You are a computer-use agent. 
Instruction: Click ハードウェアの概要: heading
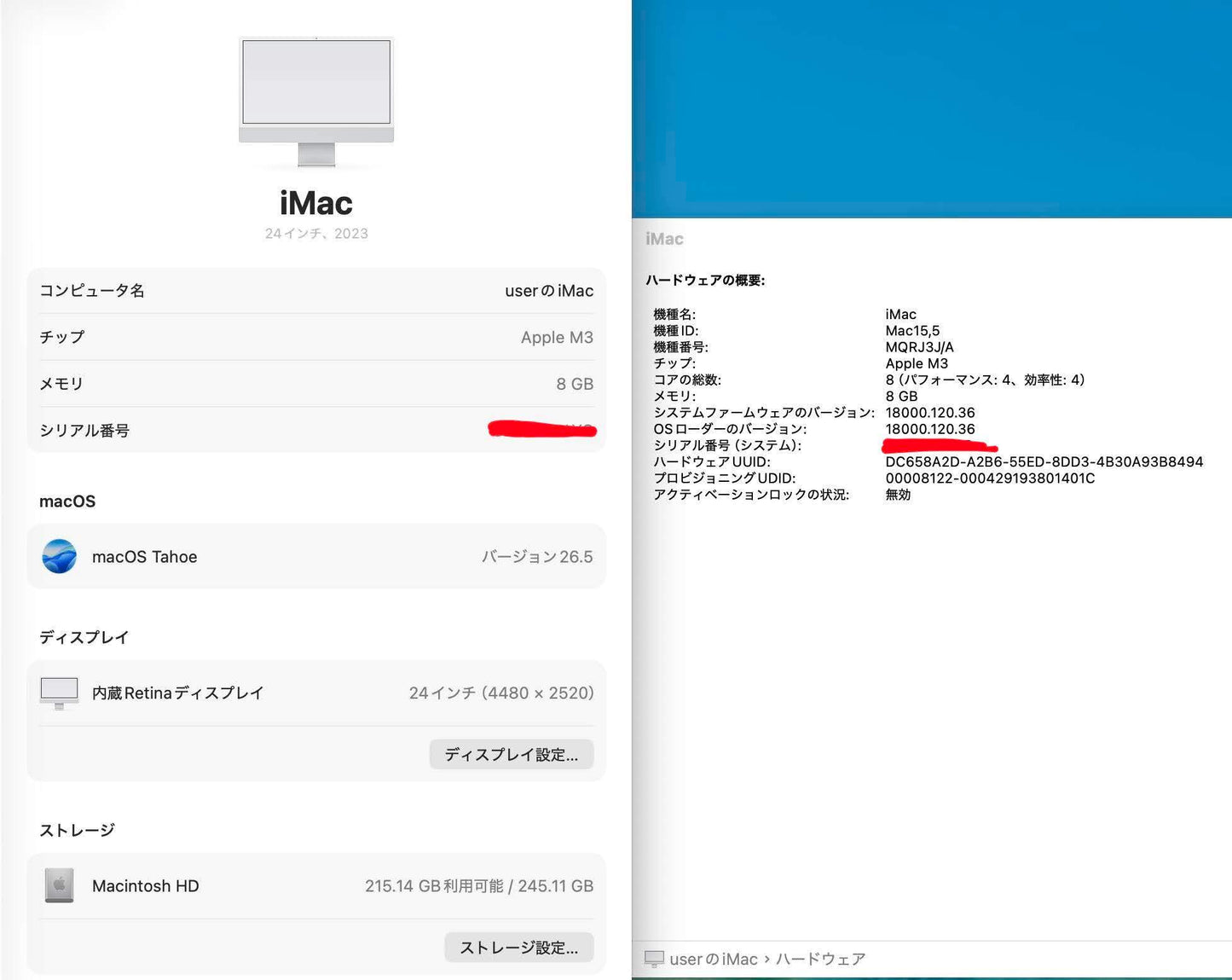pos(705,280)
